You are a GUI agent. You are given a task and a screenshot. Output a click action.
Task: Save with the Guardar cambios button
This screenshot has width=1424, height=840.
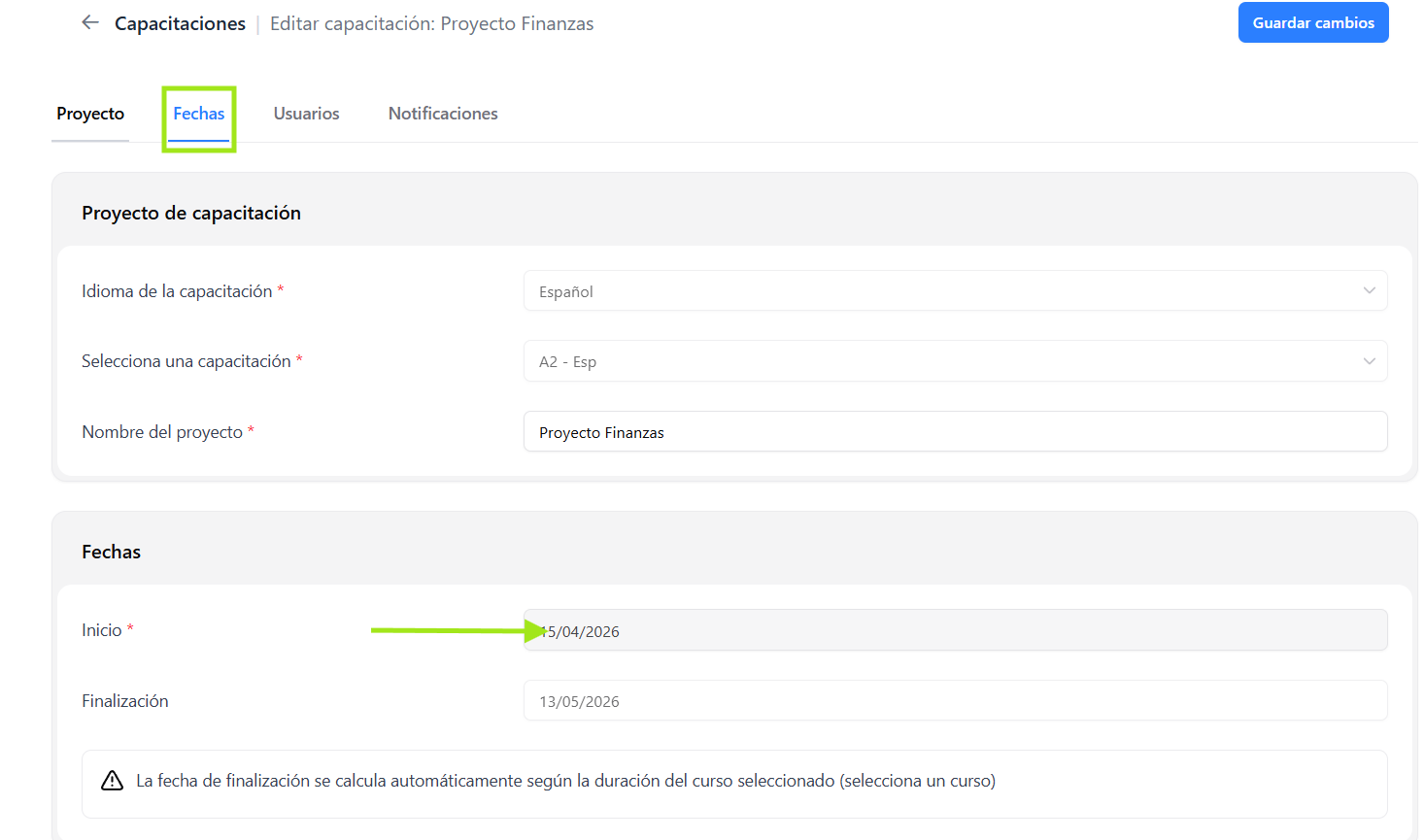click(x=1313, y=22)
